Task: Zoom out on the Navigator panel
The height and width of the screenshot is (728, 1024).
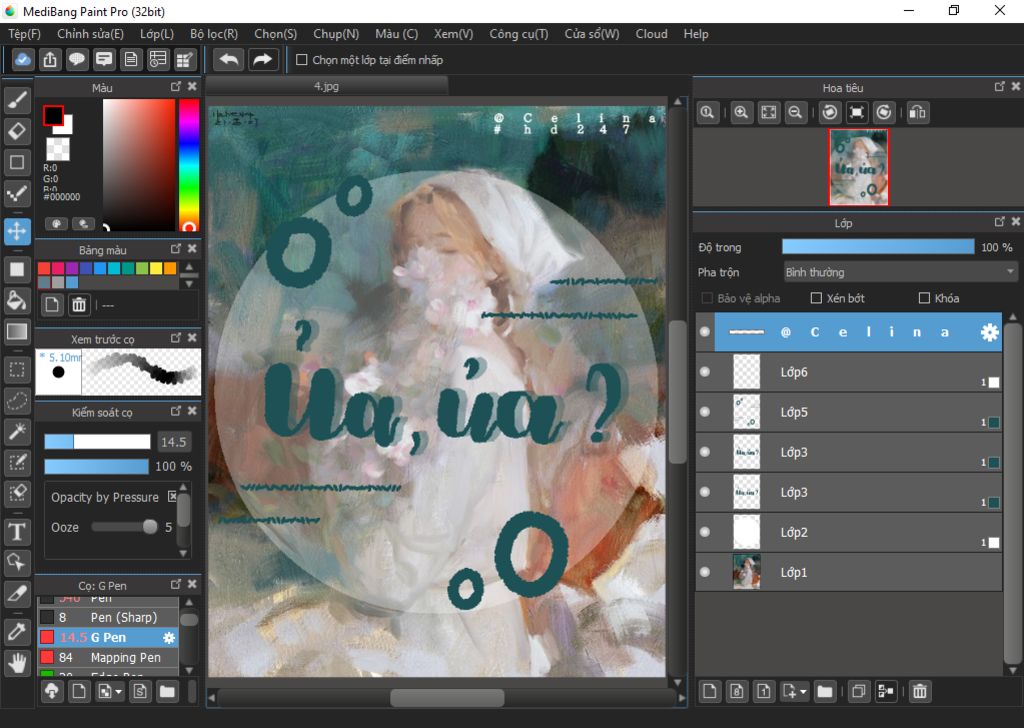Action: pyautogui.click(x=795, y=112)
